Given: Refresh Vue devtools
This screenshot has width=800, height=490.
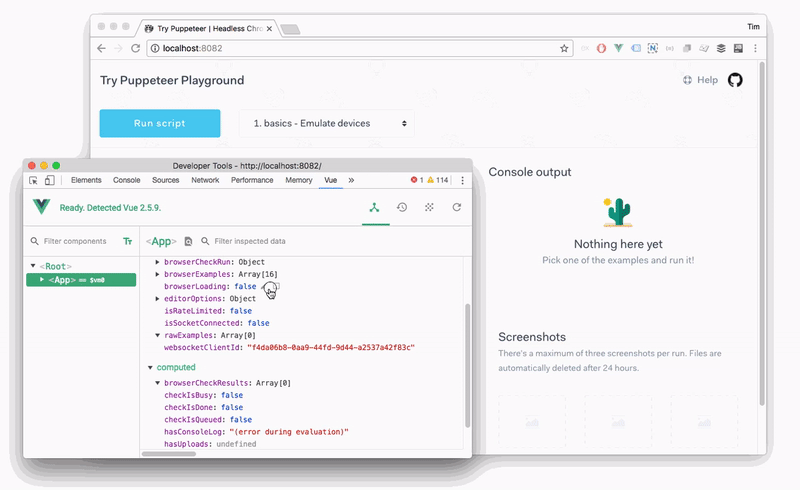Looking at the screenshot, I should (x=457, y=207).
